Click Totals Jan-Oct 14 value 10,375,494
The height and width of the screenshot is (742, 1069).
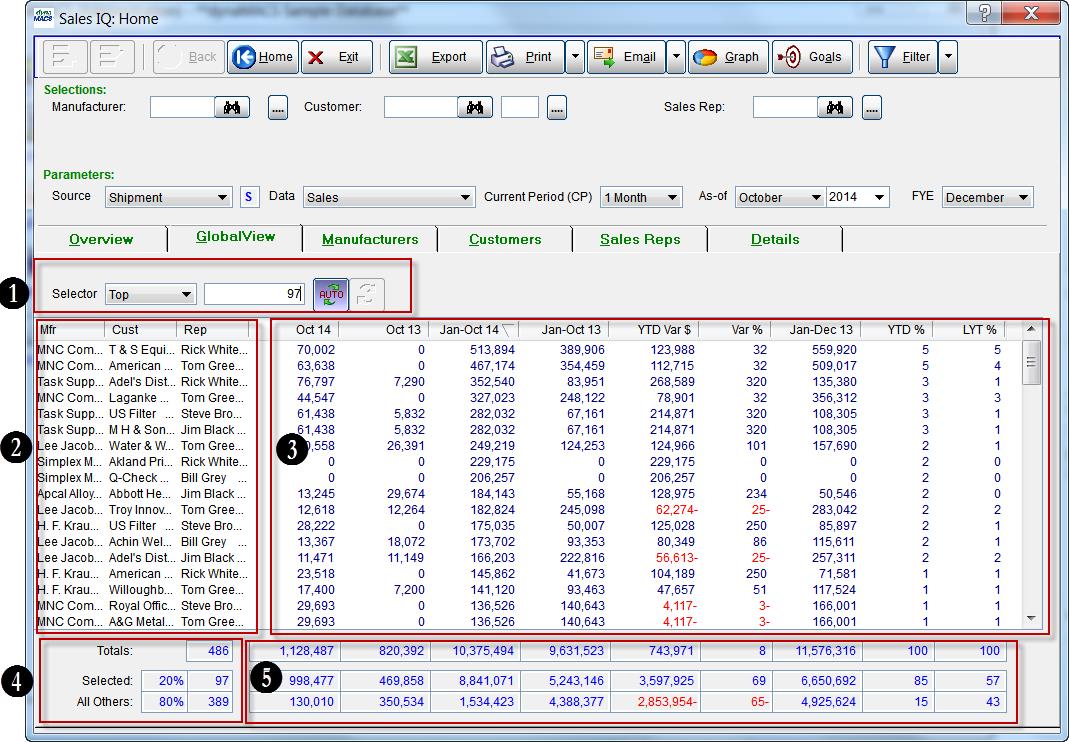click(475, 651)
